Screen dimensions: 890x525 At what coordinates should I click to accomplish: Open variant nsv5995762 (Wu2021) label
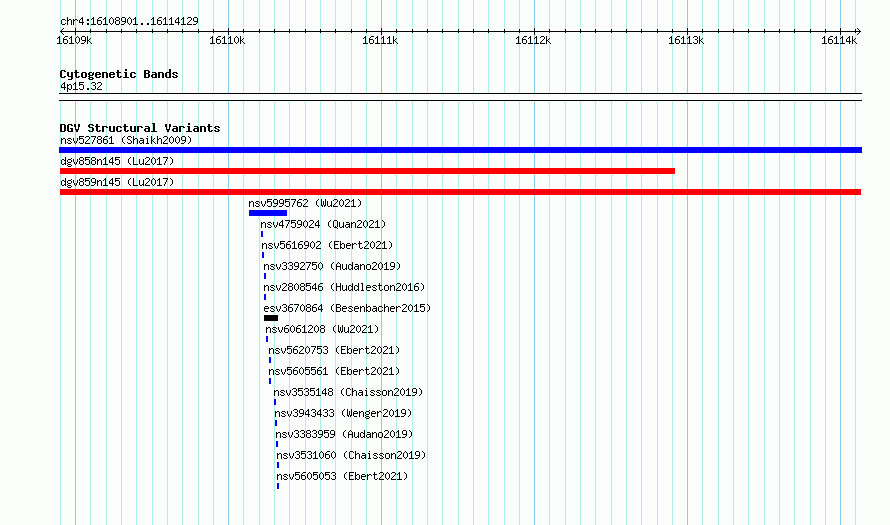click(x=305, y=203)
